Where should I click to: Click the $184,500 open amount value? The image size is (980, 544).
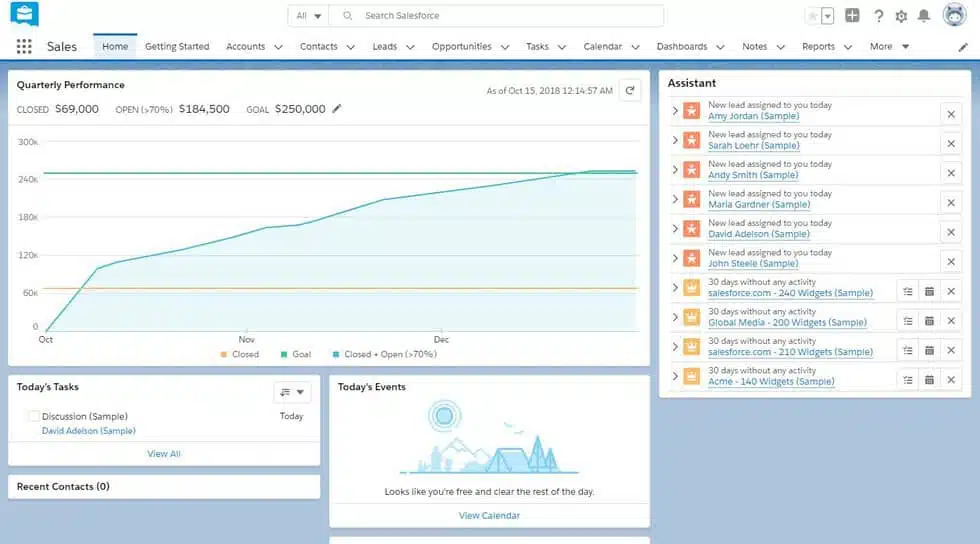click(204, 109)
